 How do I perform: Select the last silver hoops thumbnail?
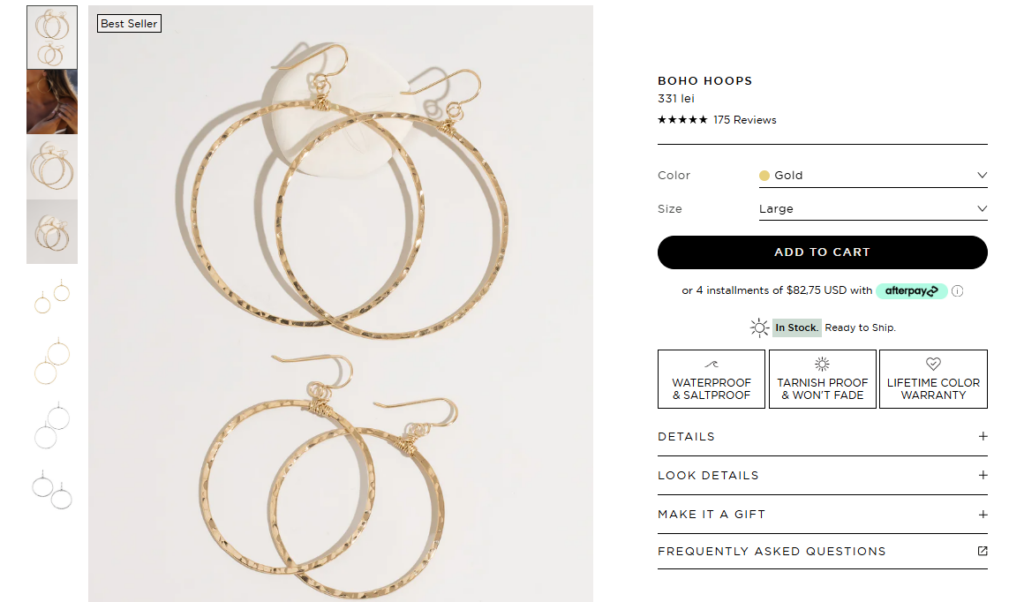(x=52, y=490)
